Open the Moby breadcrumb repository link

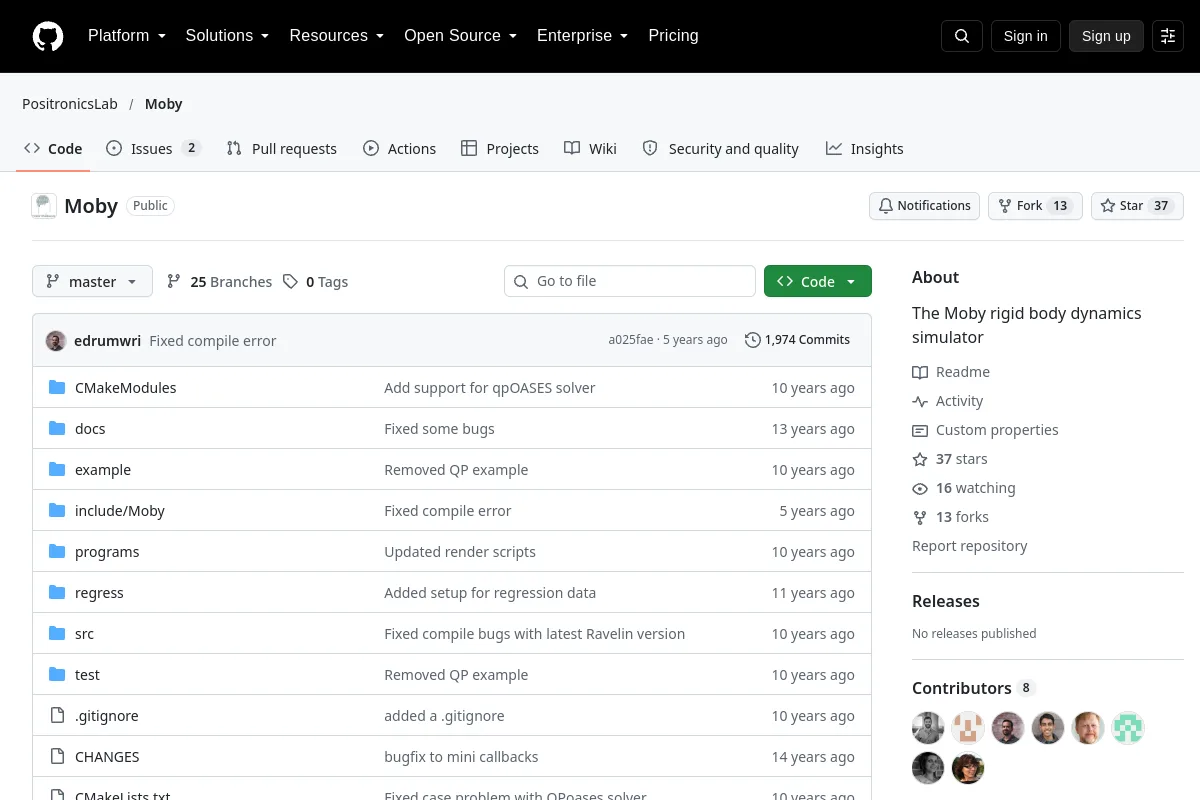pos(164,104)
